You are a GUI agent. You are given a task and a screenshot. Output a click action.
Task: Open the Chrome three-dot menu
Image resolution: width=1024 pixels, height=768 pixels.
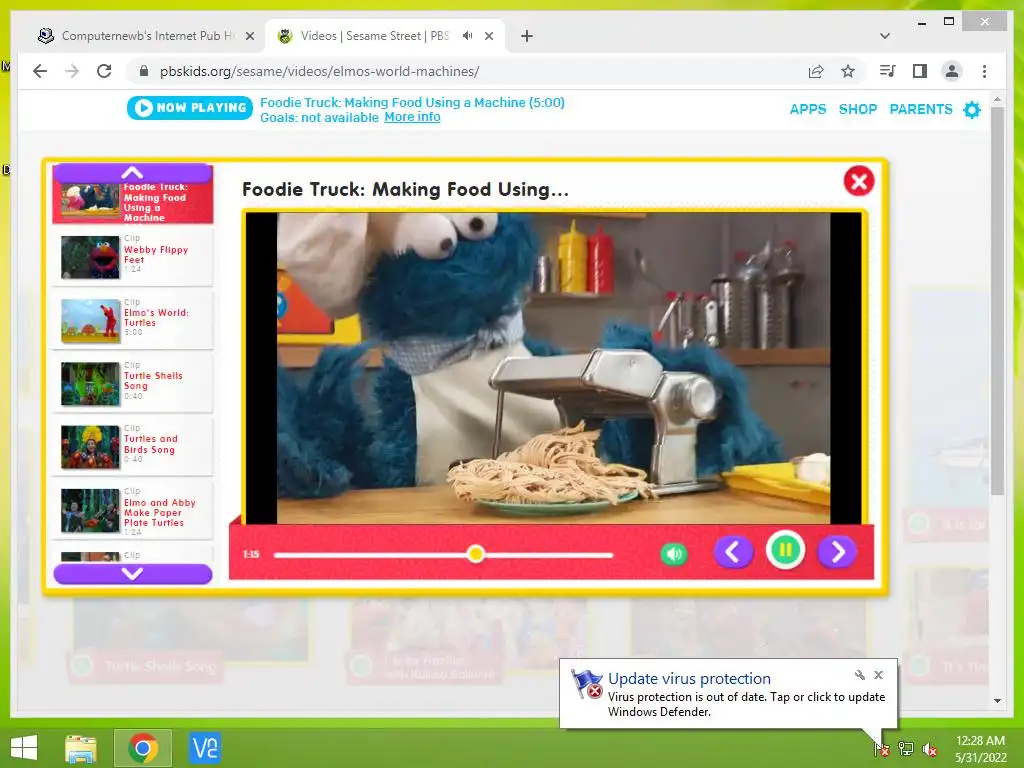point(984,71)
